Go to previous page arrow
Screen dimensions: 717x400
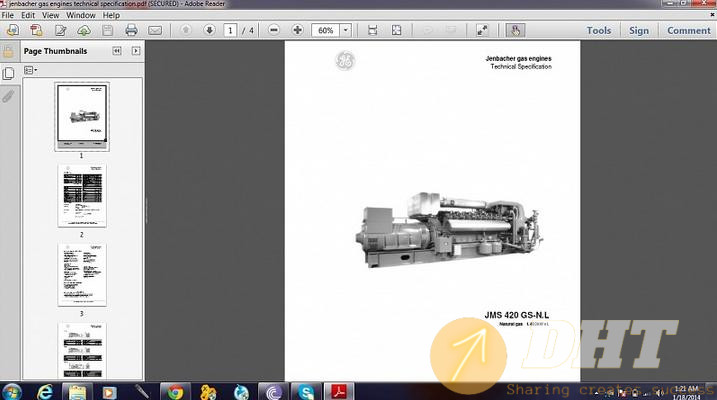pyautogui.click(x=186, y=30)
